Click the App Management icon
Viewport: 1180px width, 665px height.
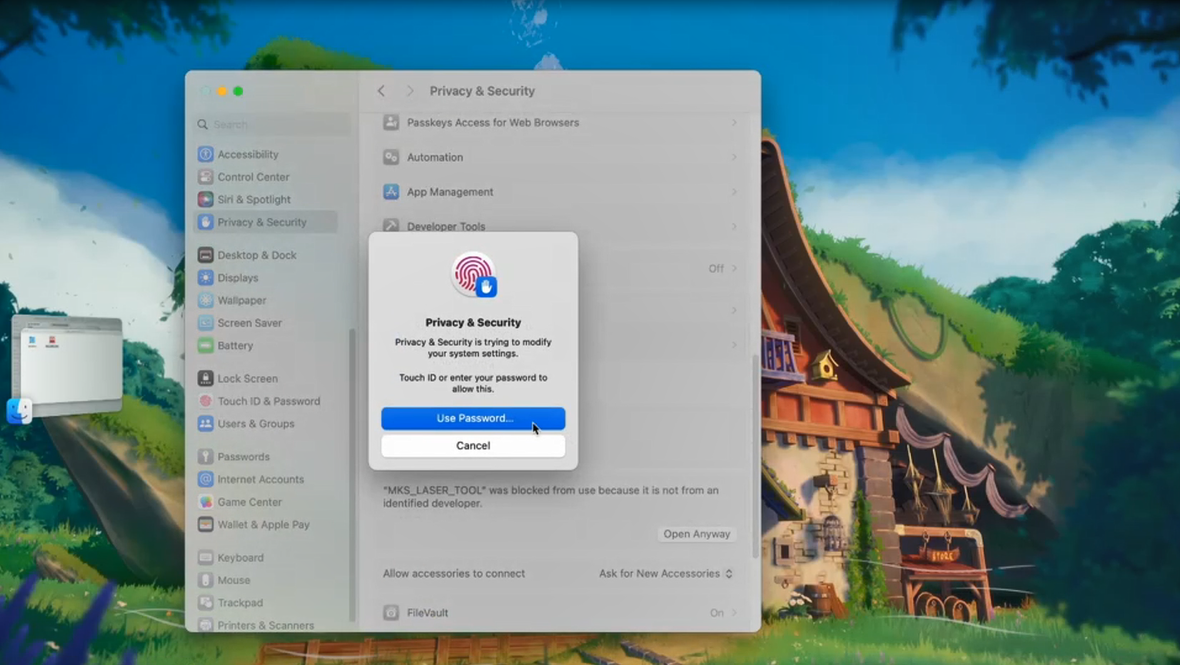click(391, 192)
